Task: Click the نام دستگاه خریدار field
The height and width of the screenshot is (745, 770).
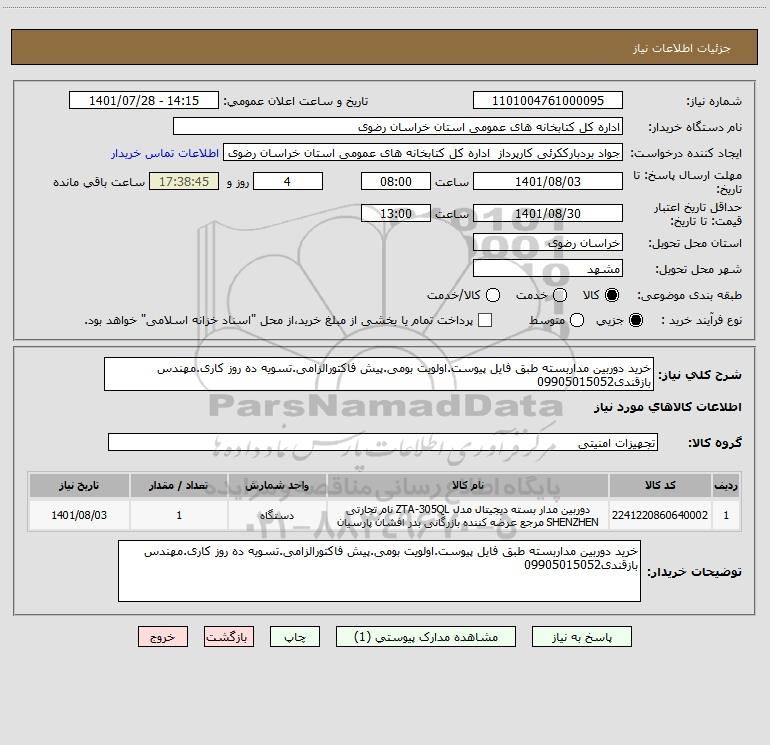Action: (x=398, y=127)
